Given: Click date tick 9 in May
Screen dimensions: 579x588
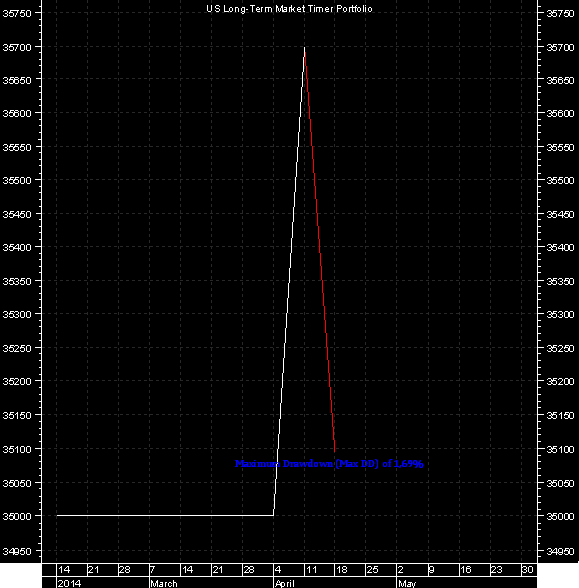Looking at the screenshot, I should [x=432, y=570].
